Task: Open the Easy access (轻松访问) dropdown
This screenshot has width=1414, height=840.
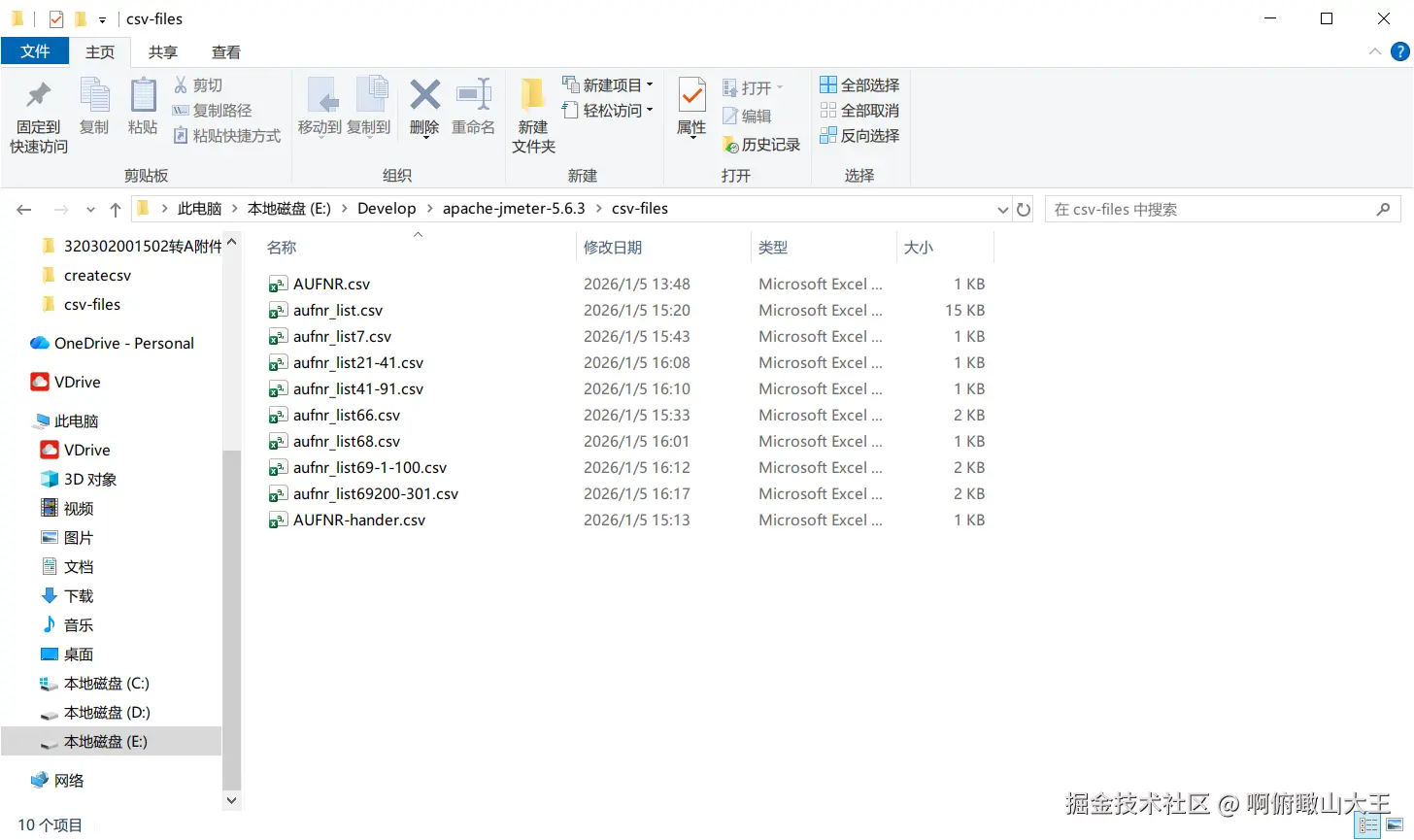Action: pyautogui.click(x=608, y=111)
